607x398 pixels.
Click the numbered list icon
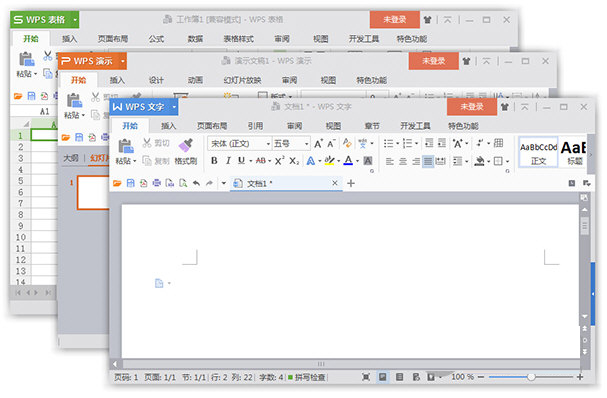click(x=407, y=144)
